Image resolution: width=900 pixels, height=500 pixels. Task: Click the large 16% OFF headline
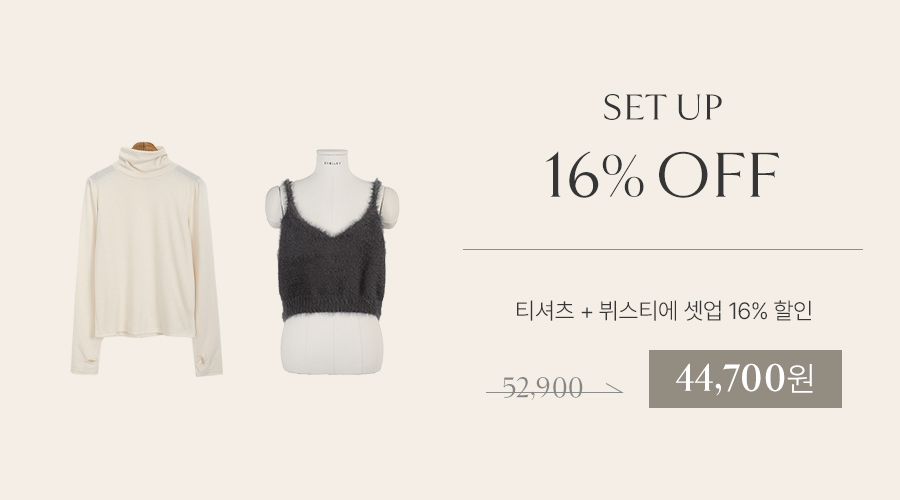click(662, 175)
